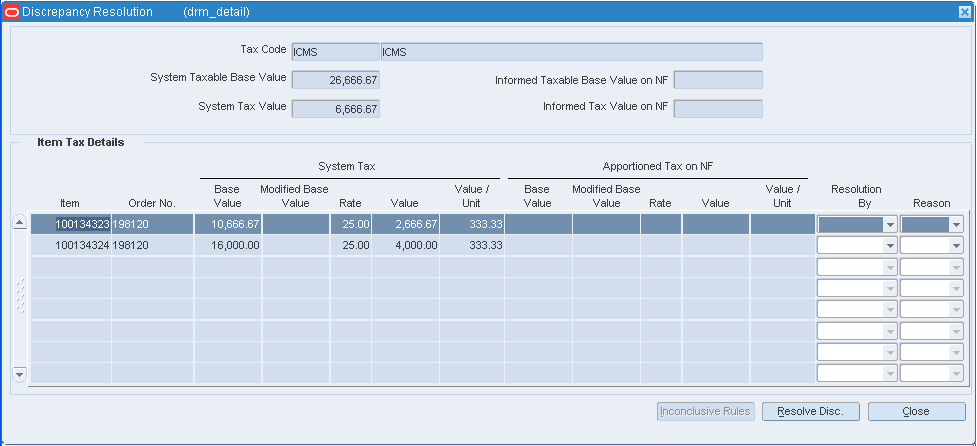Click base value 10,666.67
Viewport: 977px width, 446px height.
tap(228, 224)
